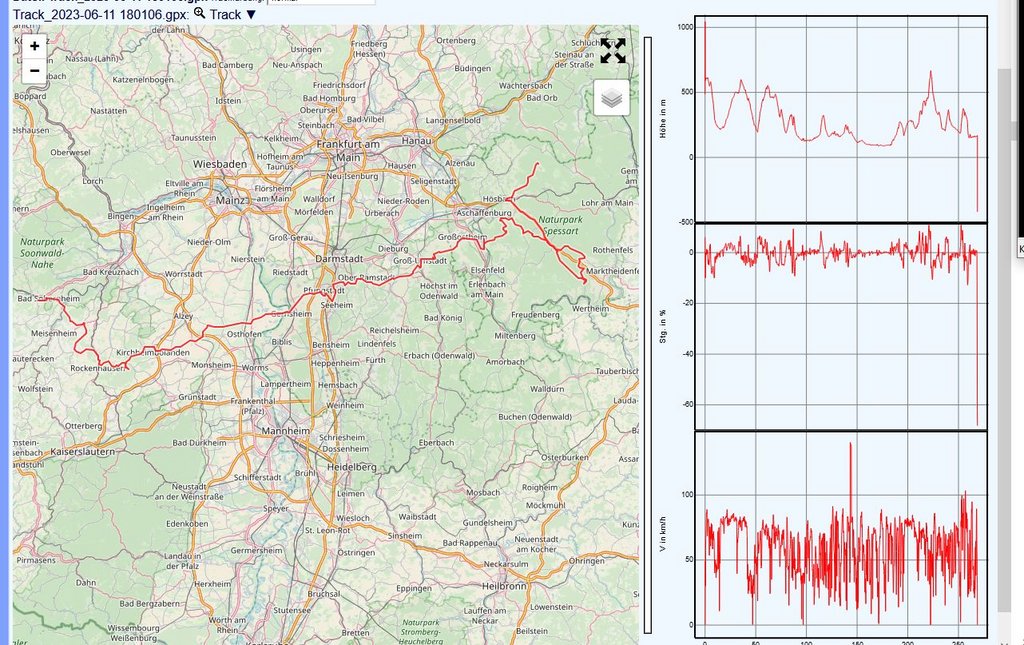
Task: Click the Bad Dürkheim label
Action: click(198, 443)
